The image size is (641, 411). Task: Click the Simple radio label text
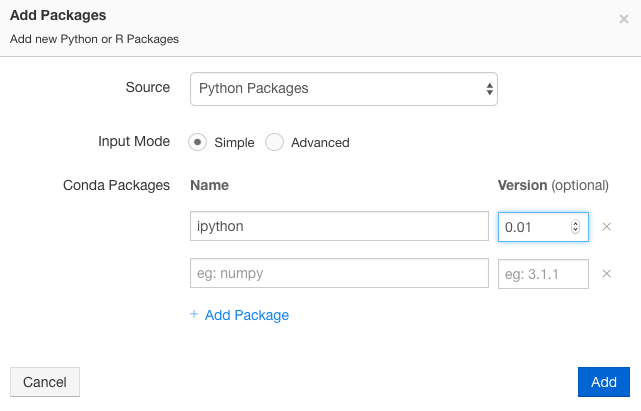[234, 143]
